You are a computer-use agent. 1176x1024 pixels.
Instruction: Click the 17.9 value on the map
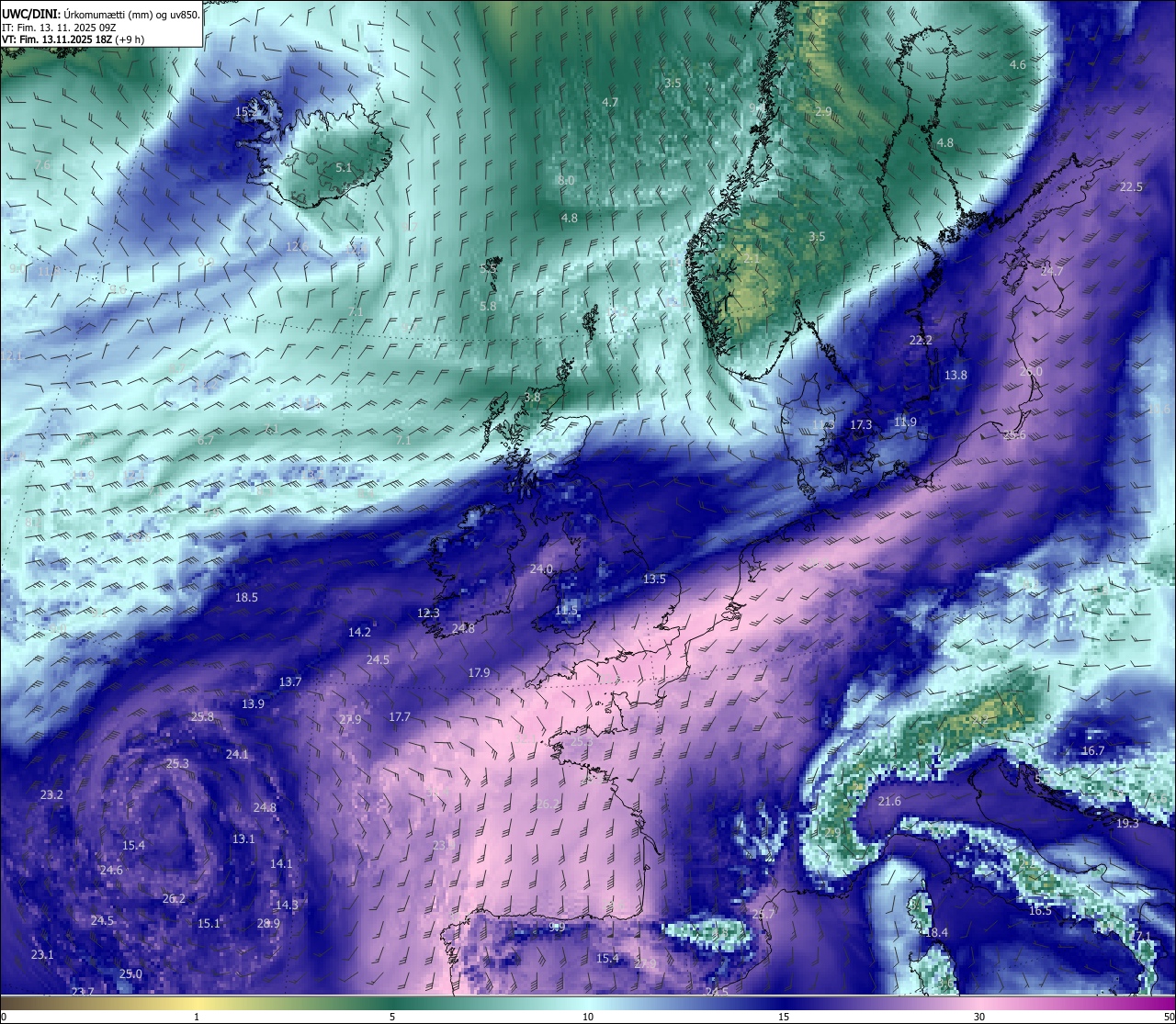[479, 672]
